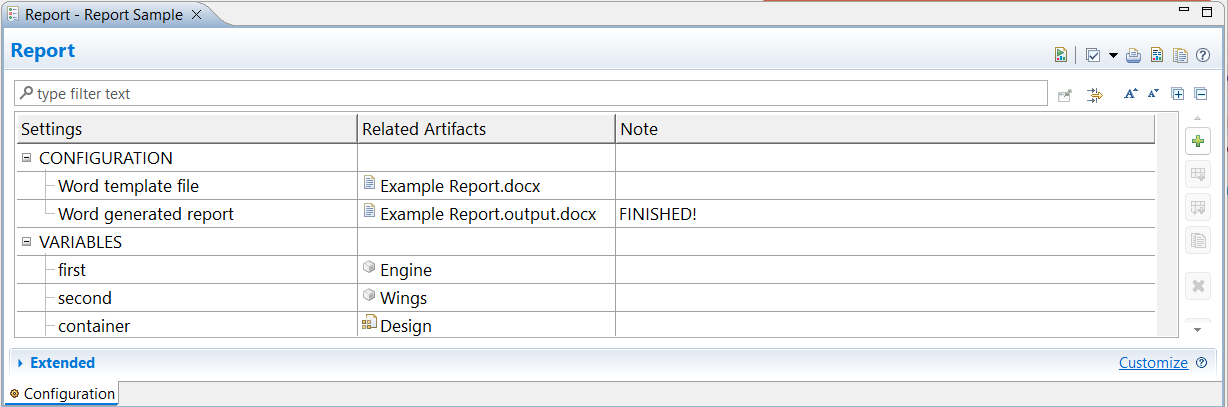Collapse the VARIABLES tree node
The height and width of the screenshot is (407, 1228).
(27, 242)
